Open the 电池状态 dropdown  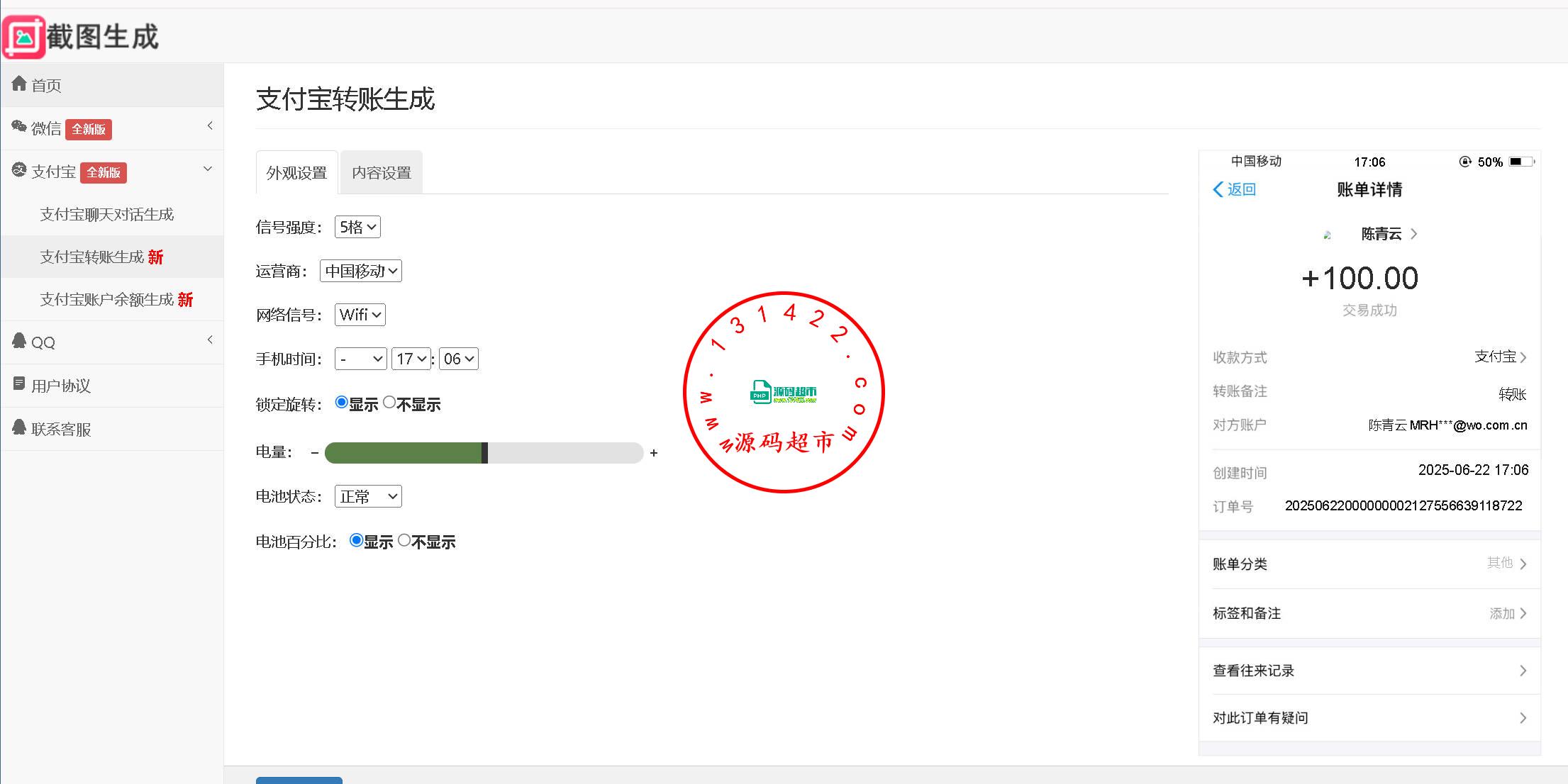point(368,496)
